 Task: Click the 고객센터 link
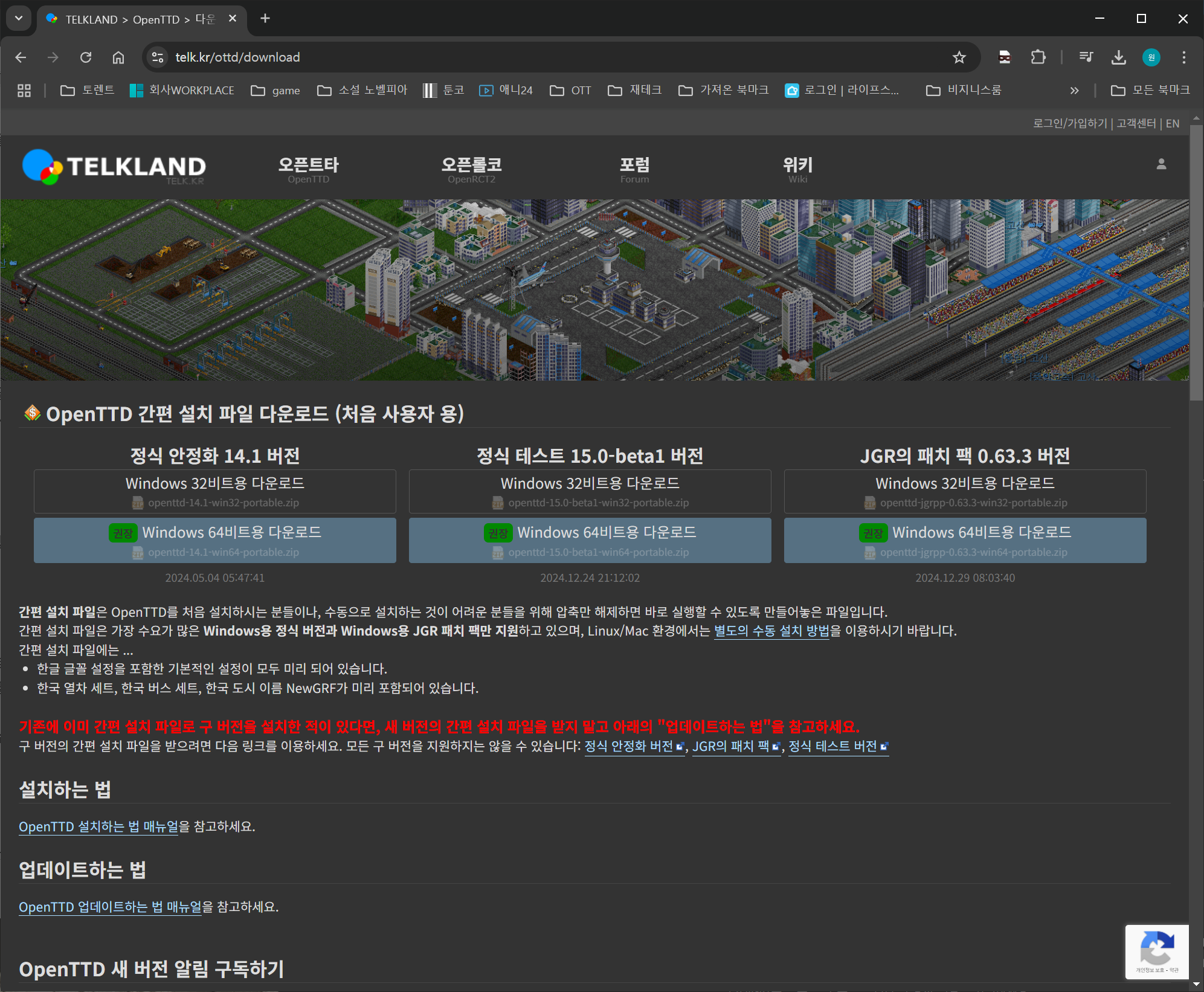point(1136,123)
